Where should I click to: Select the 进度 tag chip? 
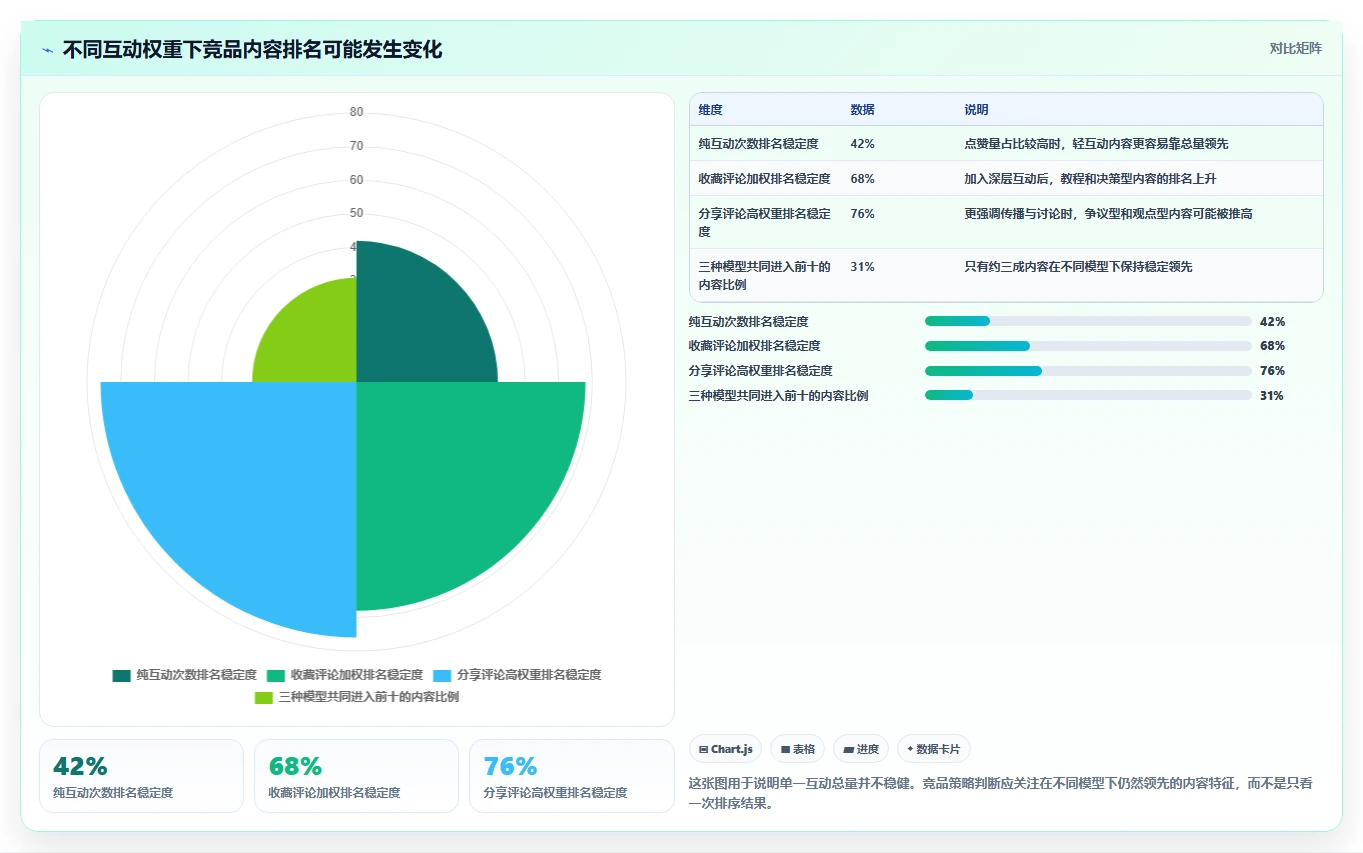[x=861, y=749]
